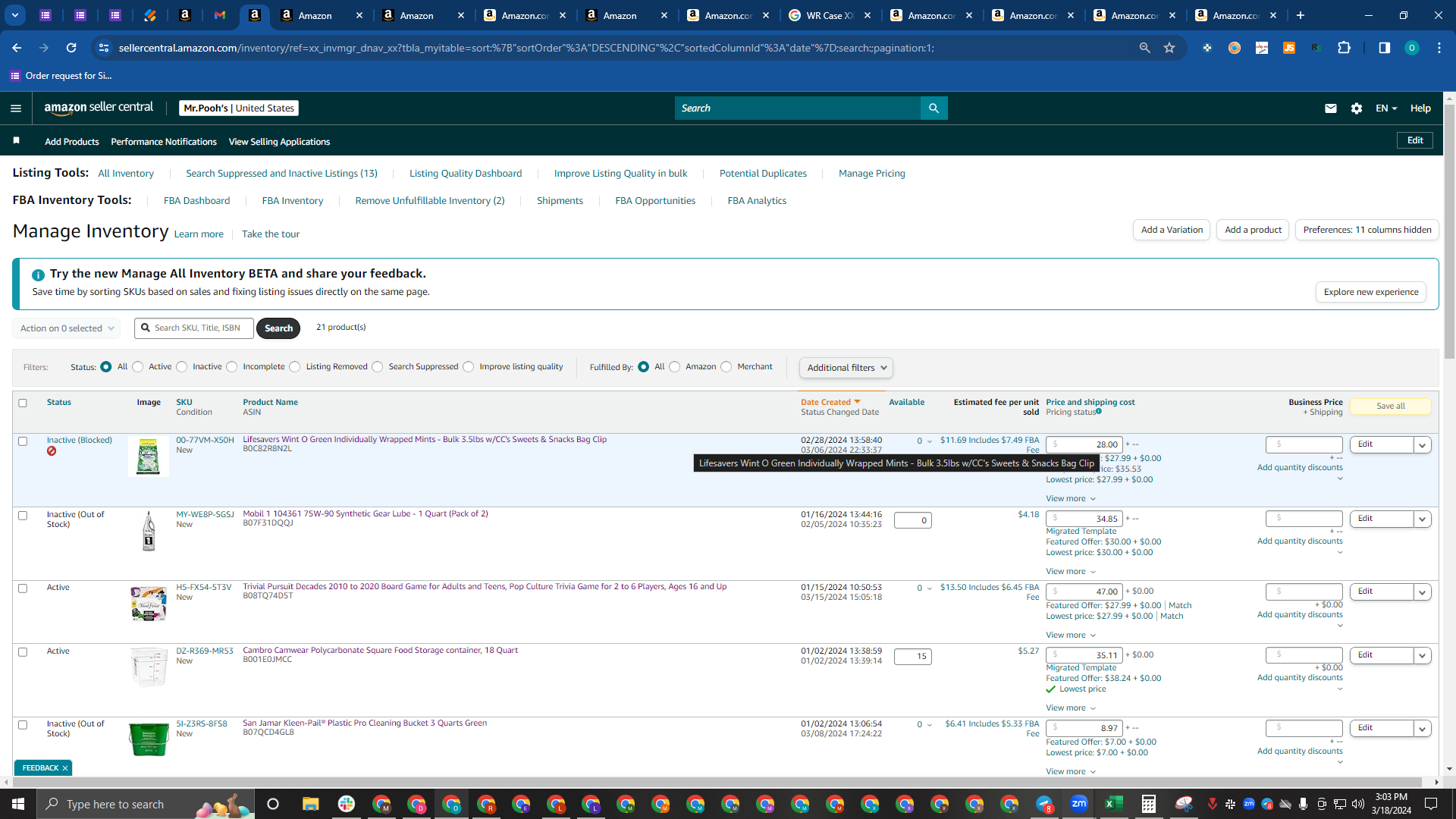This screenshot has height=819, width=1456.
Task: Tick the select-all checkbox in table header
Action: coord(23,403)
